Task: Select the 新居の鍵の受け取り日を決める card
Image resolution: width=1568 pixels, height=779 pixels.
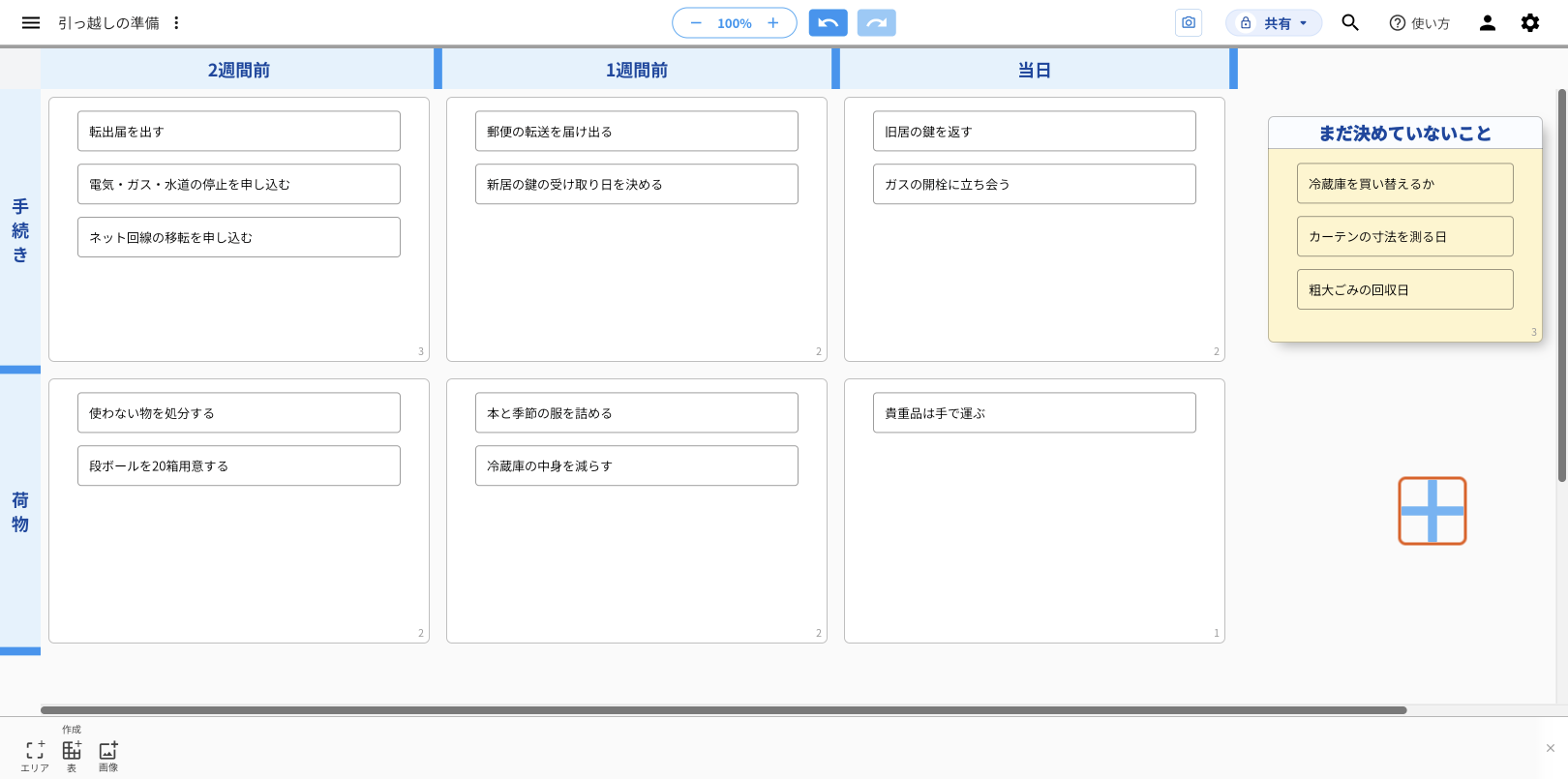Action: (x=637, y=184)
